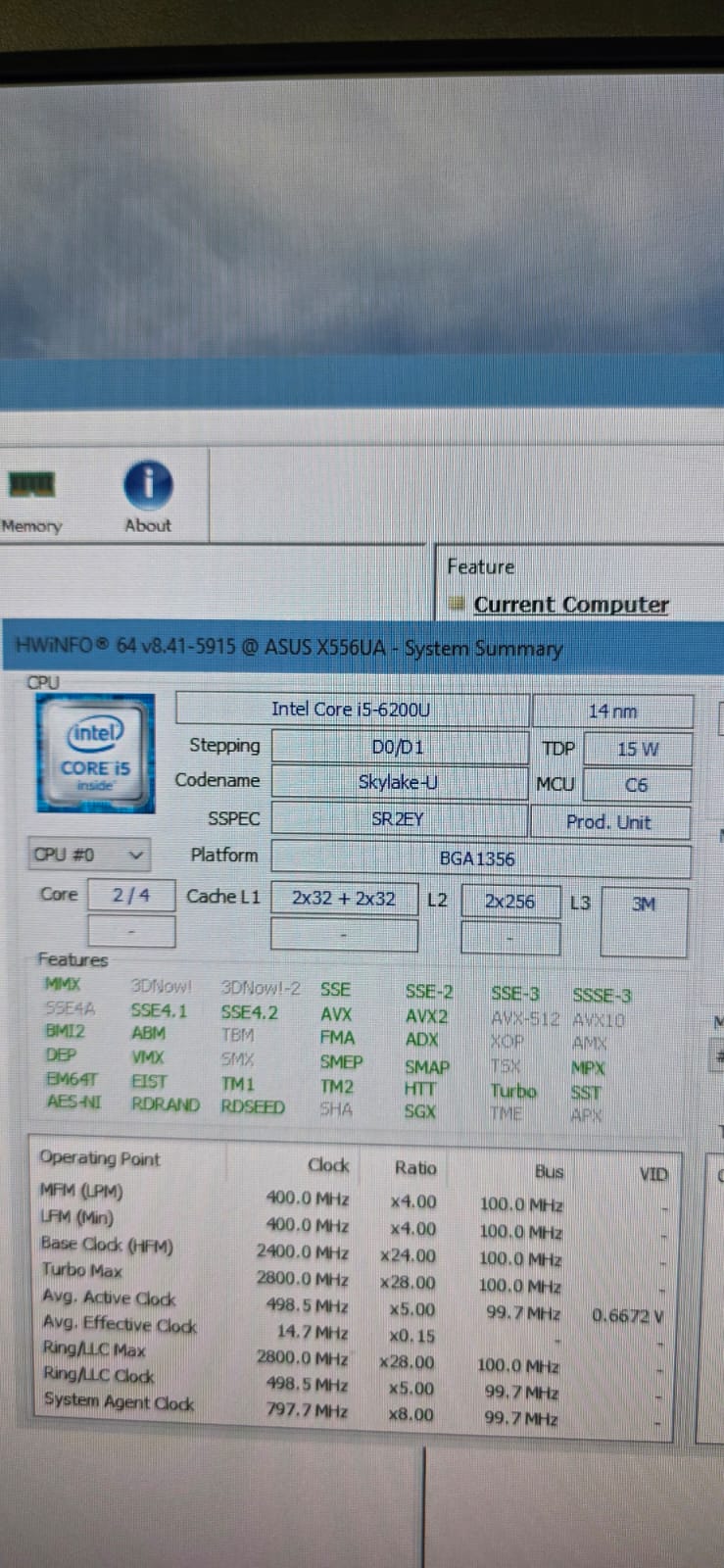Screen dimensions: 724x1568
Task: Select the Base Clock (HFM) row
Action: click(353, 1251)
